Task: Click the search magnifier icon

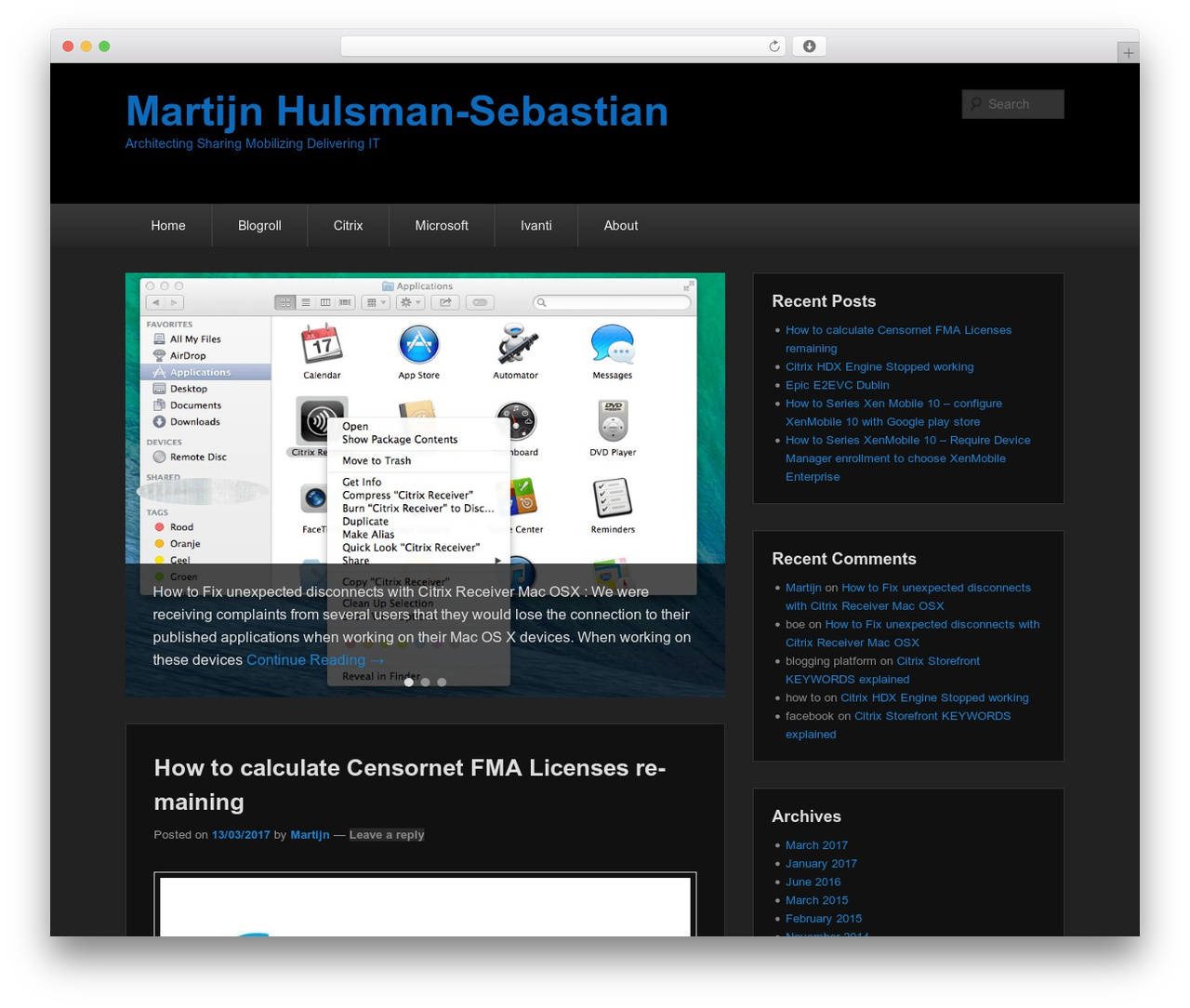Action: click(x=976, y=104)
